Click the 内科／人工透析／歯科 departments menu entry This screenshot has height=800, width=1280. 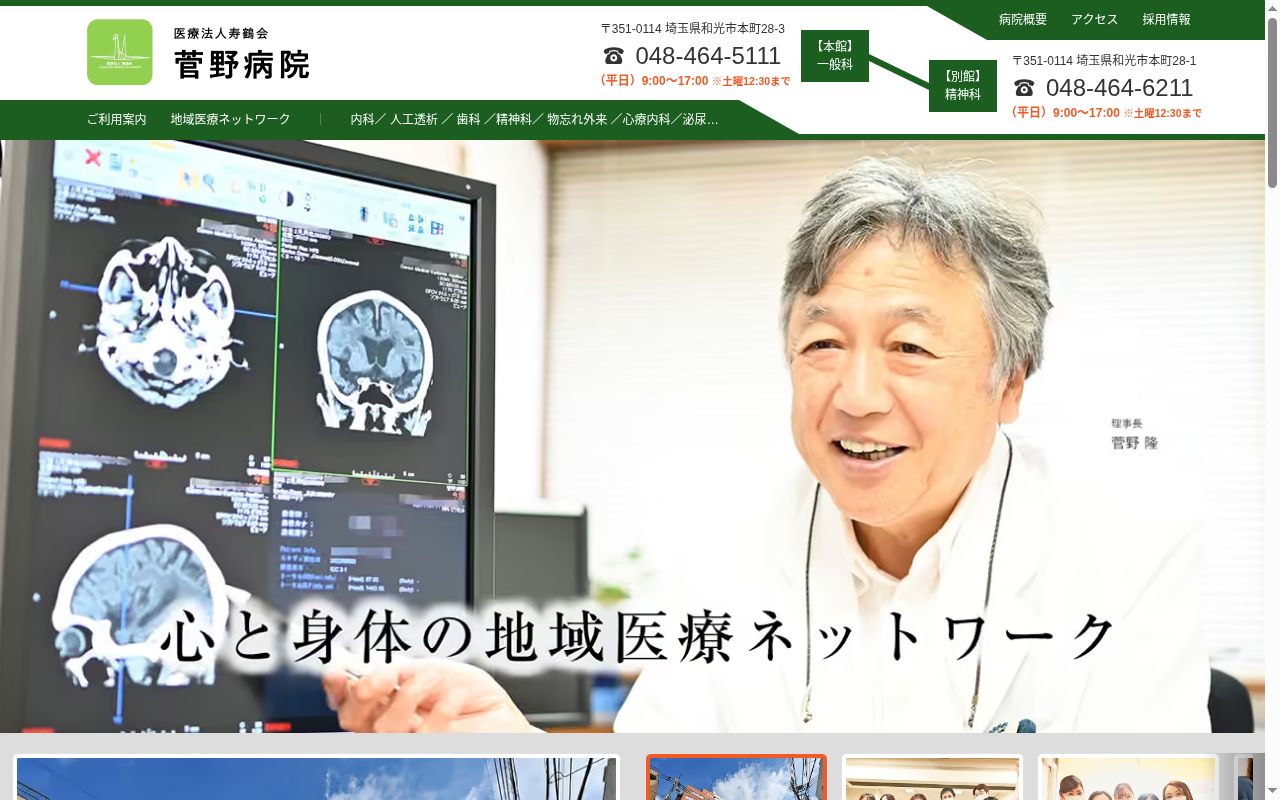click(x=534, y=119)
